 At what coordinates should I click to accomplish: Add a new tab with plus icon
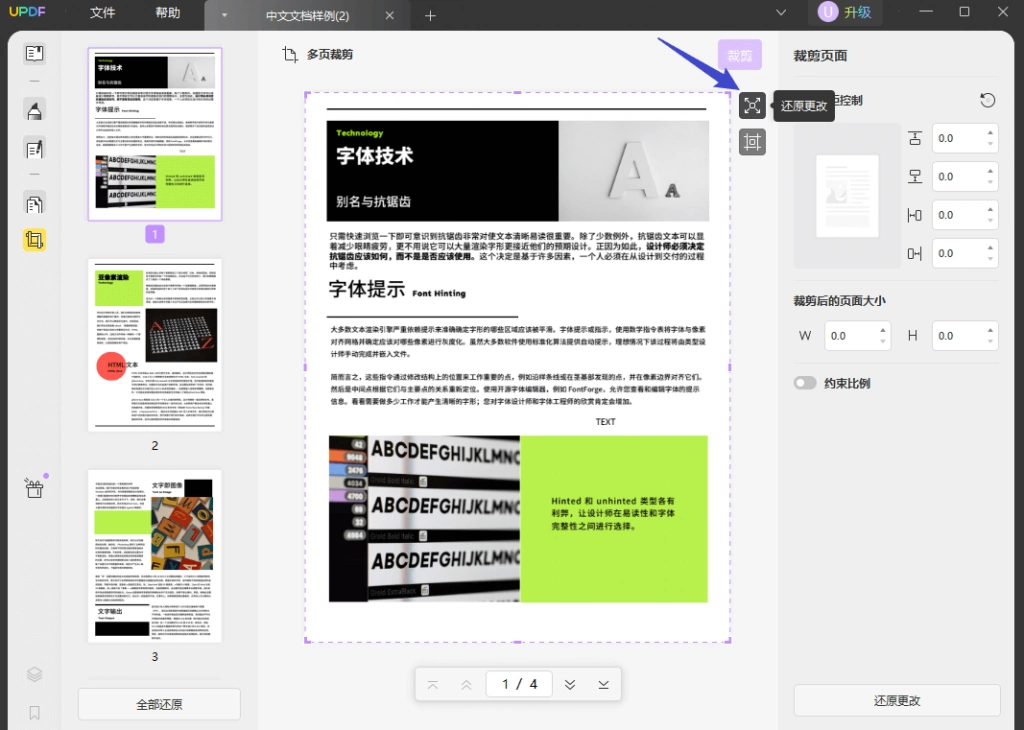pyautogui.click(x=430, y=16)
